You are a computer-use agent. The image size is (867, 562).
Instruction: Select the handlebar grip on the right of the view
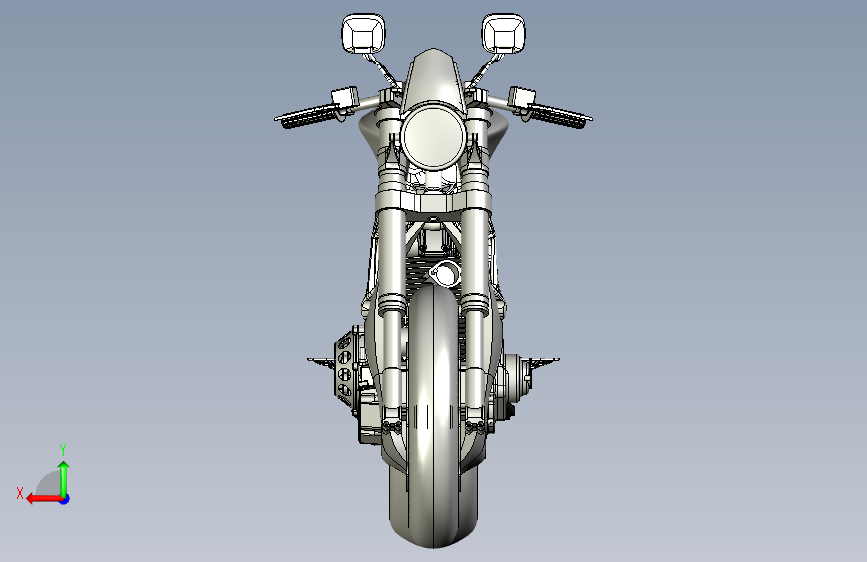coord(560,117)
